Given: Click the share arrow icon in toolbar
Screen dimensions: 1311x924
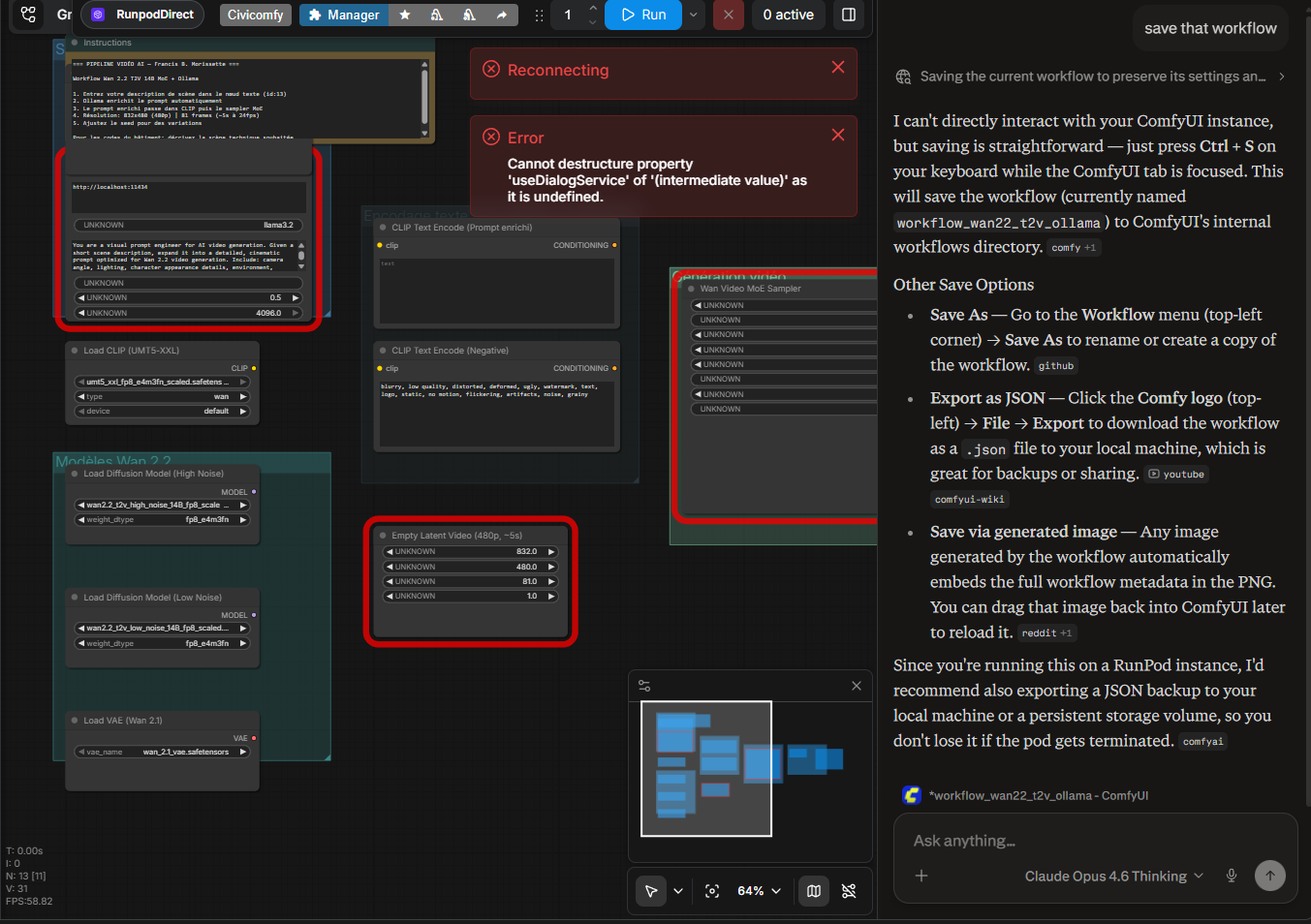Looking at the screenshot, I should click(x=501, y=15).
